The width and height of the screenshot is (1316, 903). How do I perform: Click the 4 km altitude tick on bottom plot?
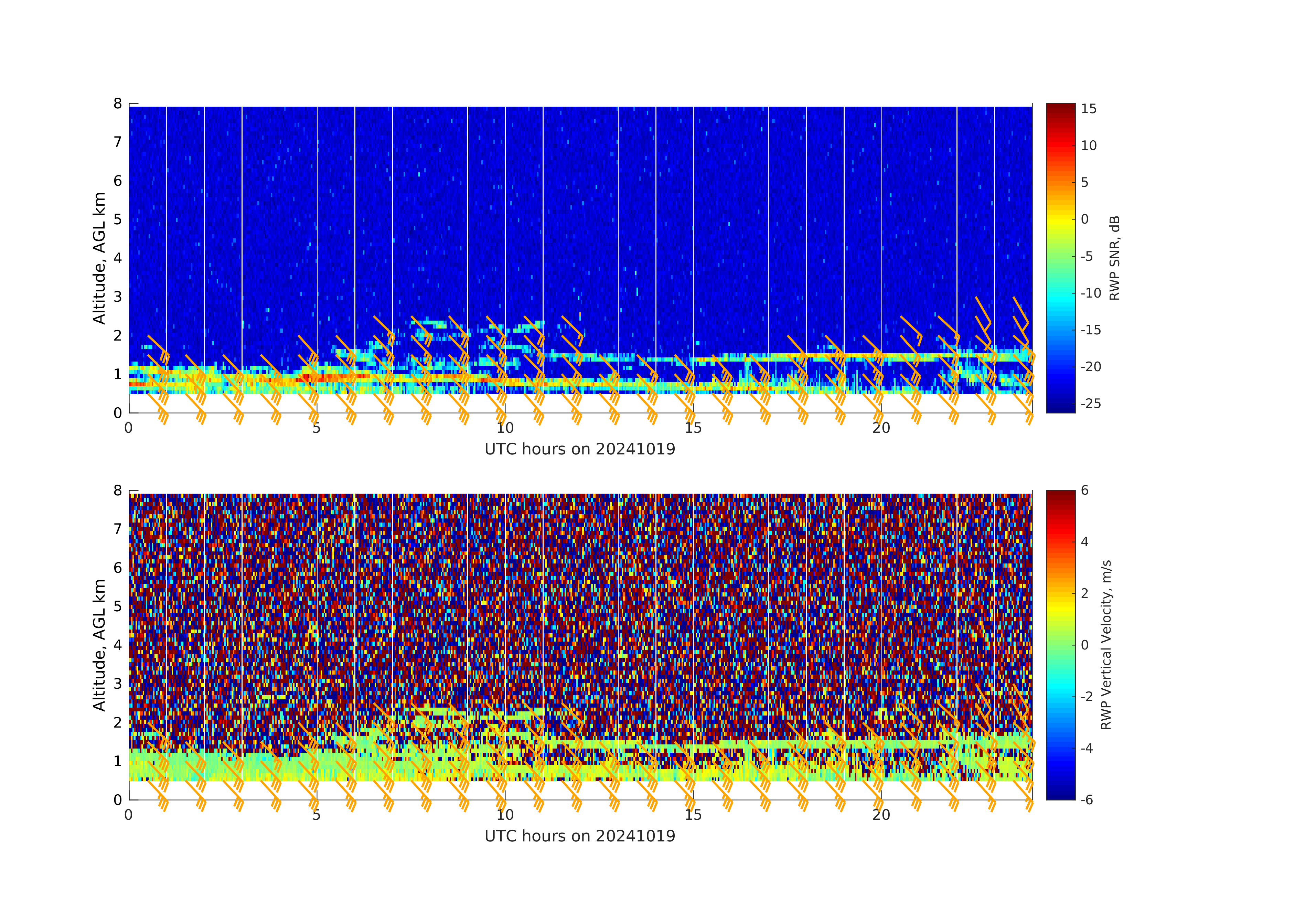[x=117, y=645]
